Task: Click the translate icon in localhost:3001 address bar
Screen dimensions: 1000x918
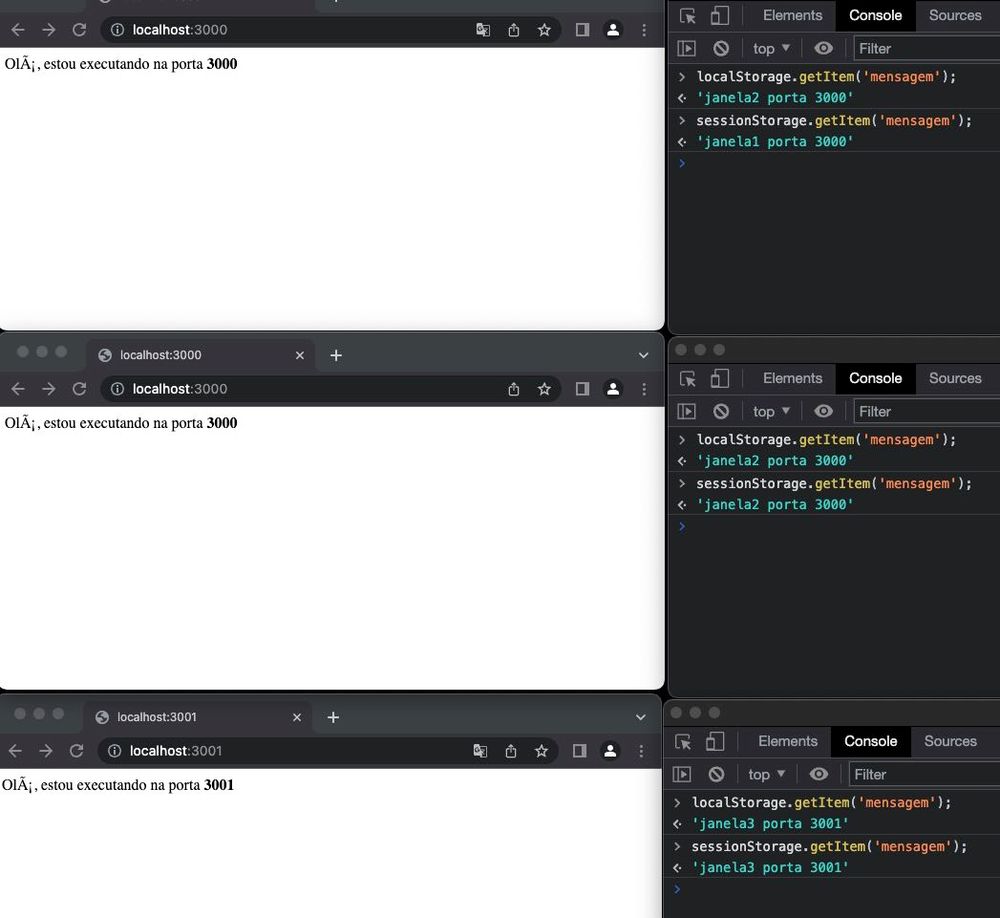Action: (x=481, y=751)
